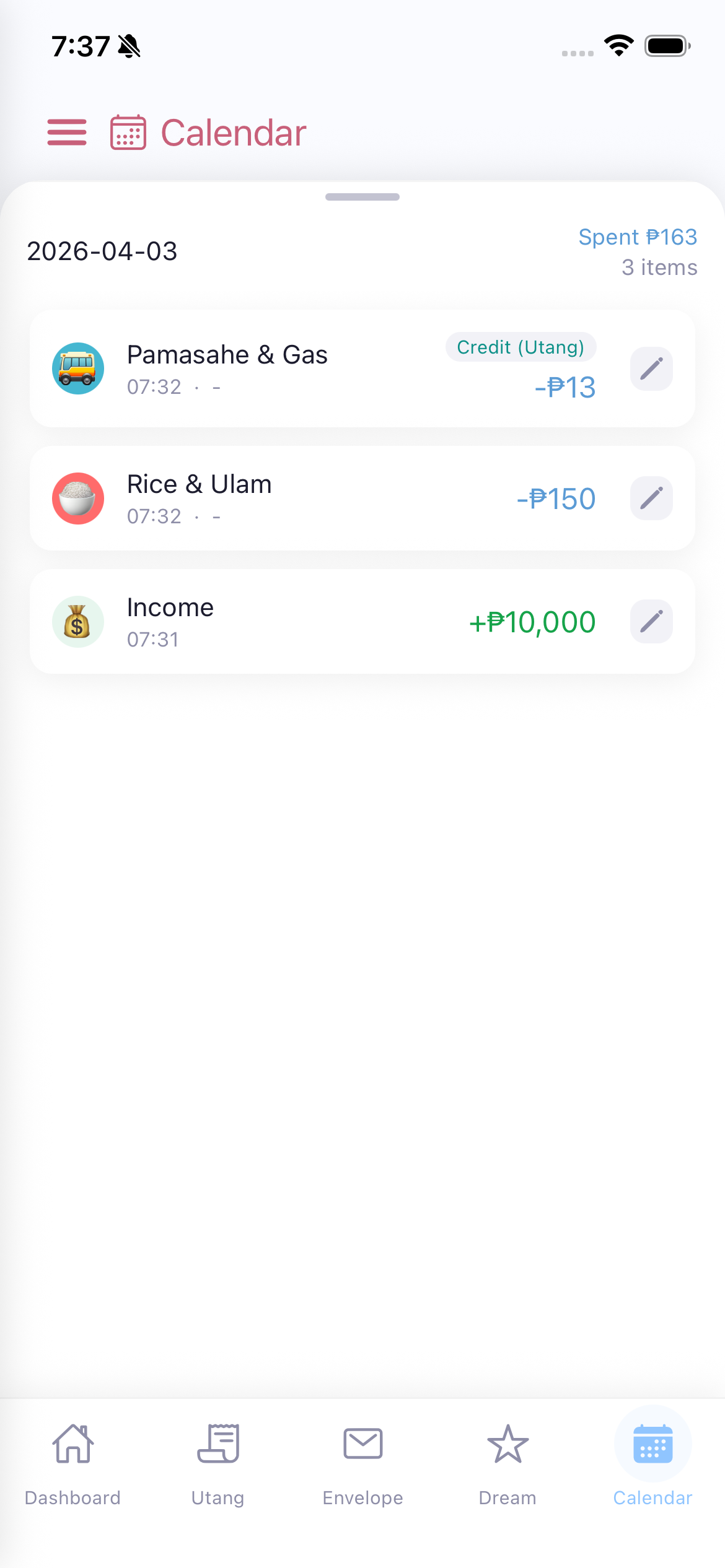The height and width of the screenshot is (1568, 725).
Task: Tap the Spent ₱163 summary
Action: click(638, 237)
